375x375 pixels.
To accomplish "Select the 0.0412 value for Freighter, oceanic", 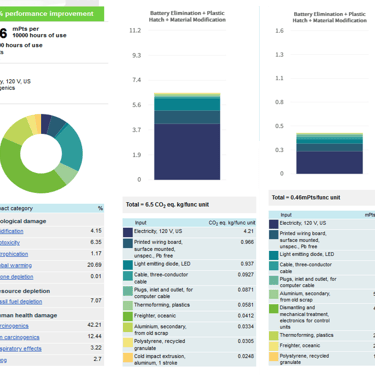I will pyautogui.click(x=246, y=315).
